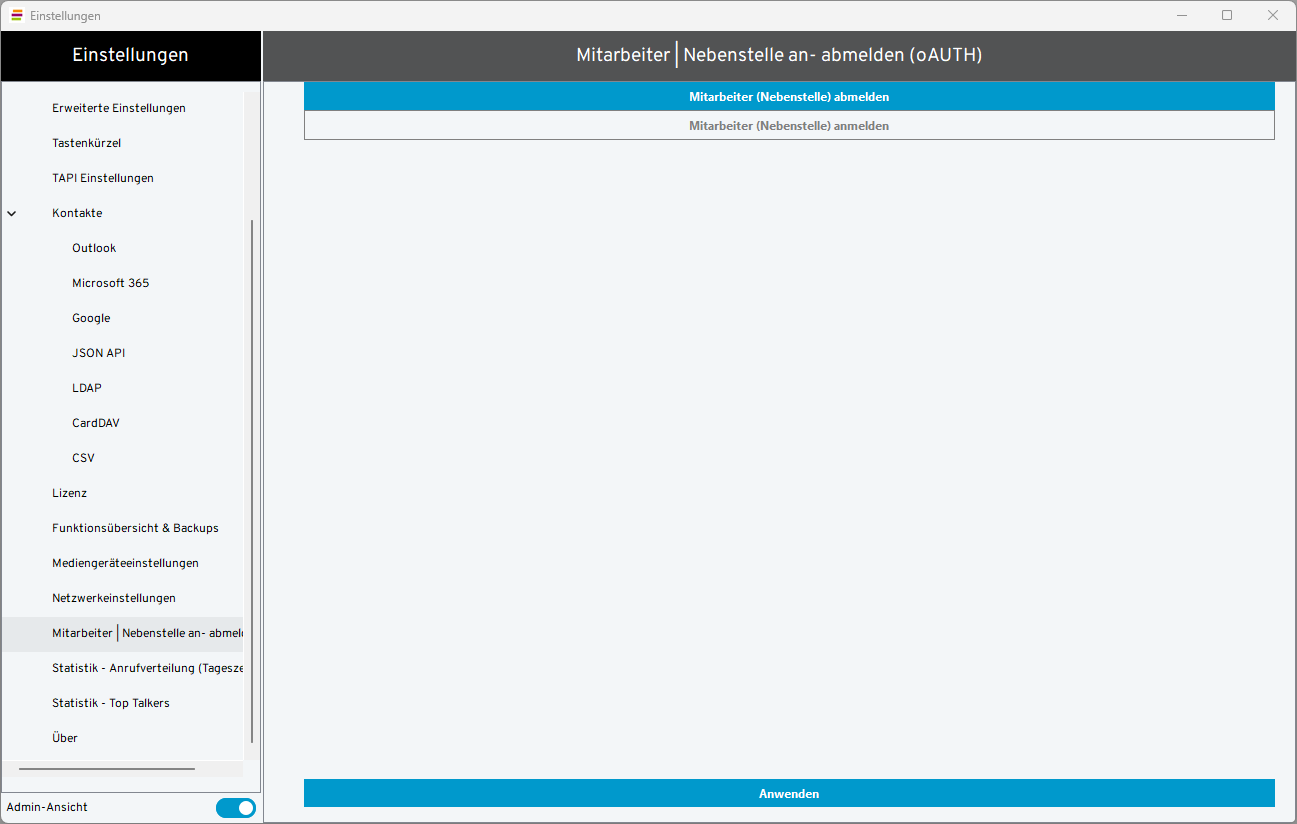Go to TAPI Einstellungen
Viewport: 1297px width, 824px height.
(103, 178)
